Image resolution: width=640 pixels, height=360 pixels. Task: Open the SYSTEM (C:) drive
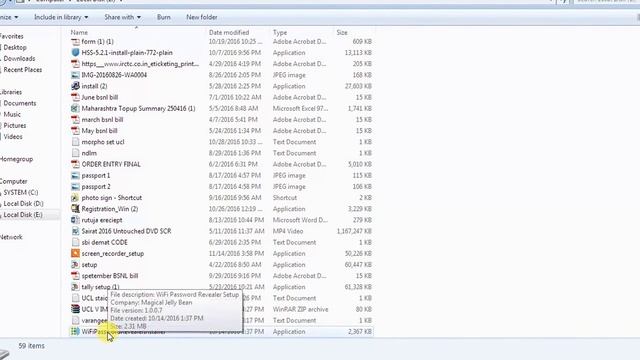click(20, 192)
